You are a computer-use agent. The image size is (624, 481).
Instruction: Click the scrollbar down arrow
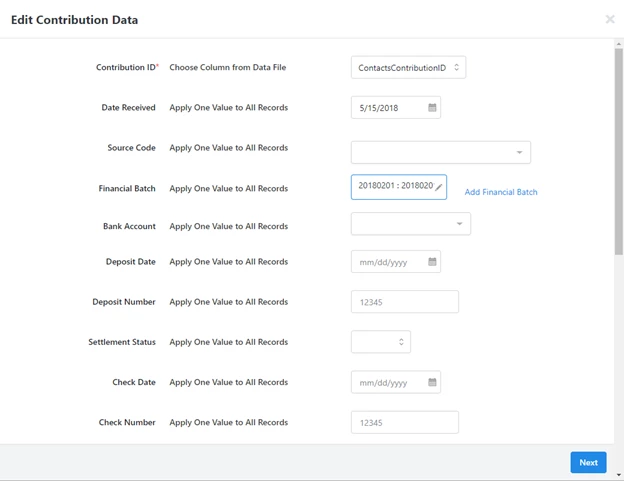(618, 474)
